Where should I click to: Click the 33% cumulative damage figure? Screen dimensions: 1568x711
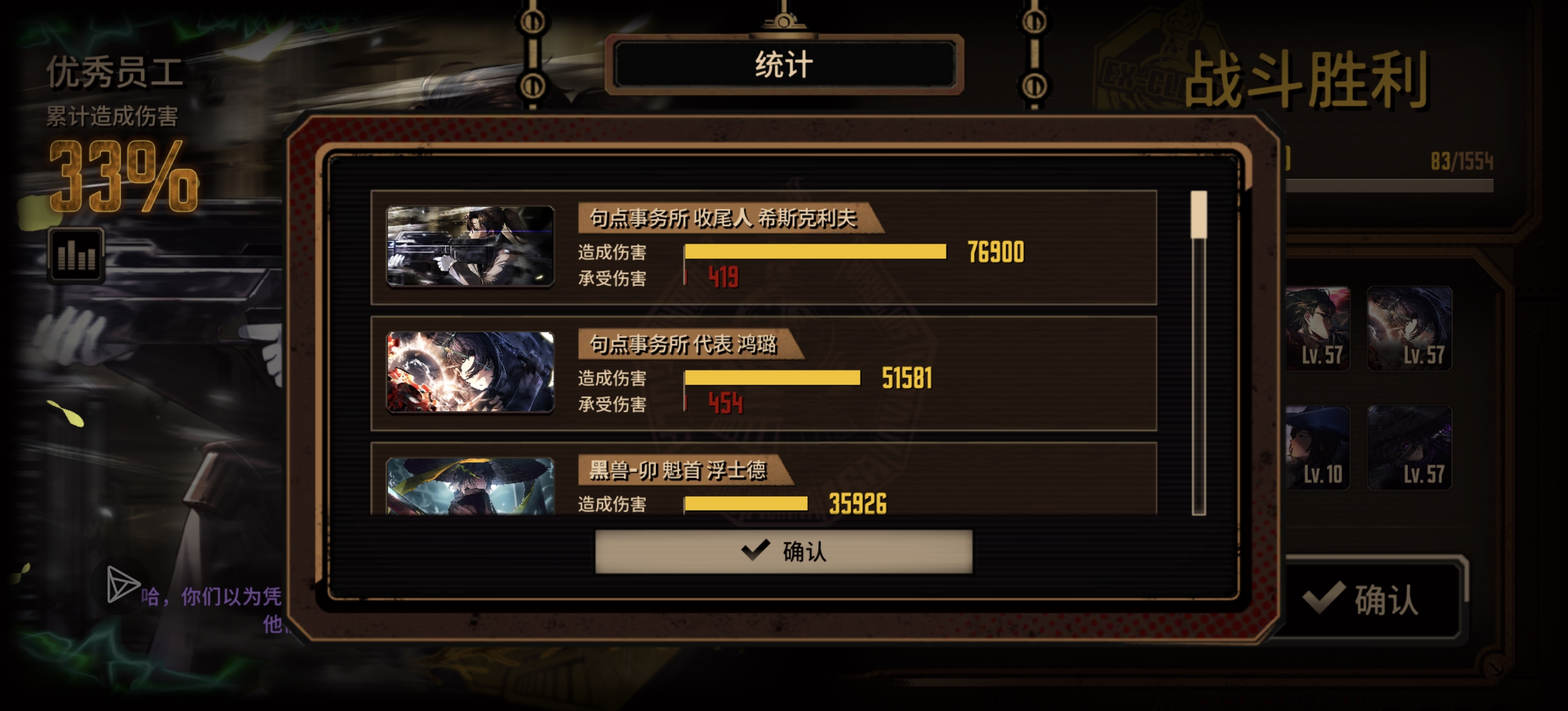click(124, 177)
